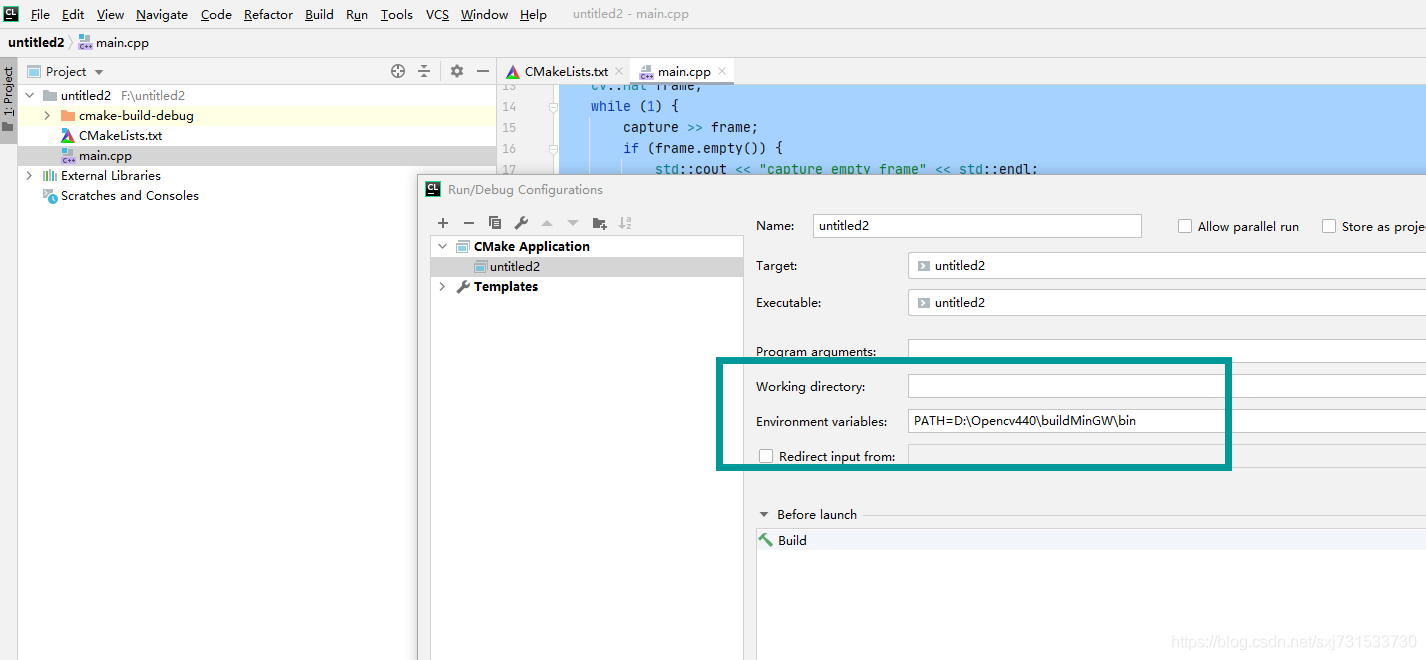Open the Help menu
This screenshot has height=660, width=1426.
point(533,14)
